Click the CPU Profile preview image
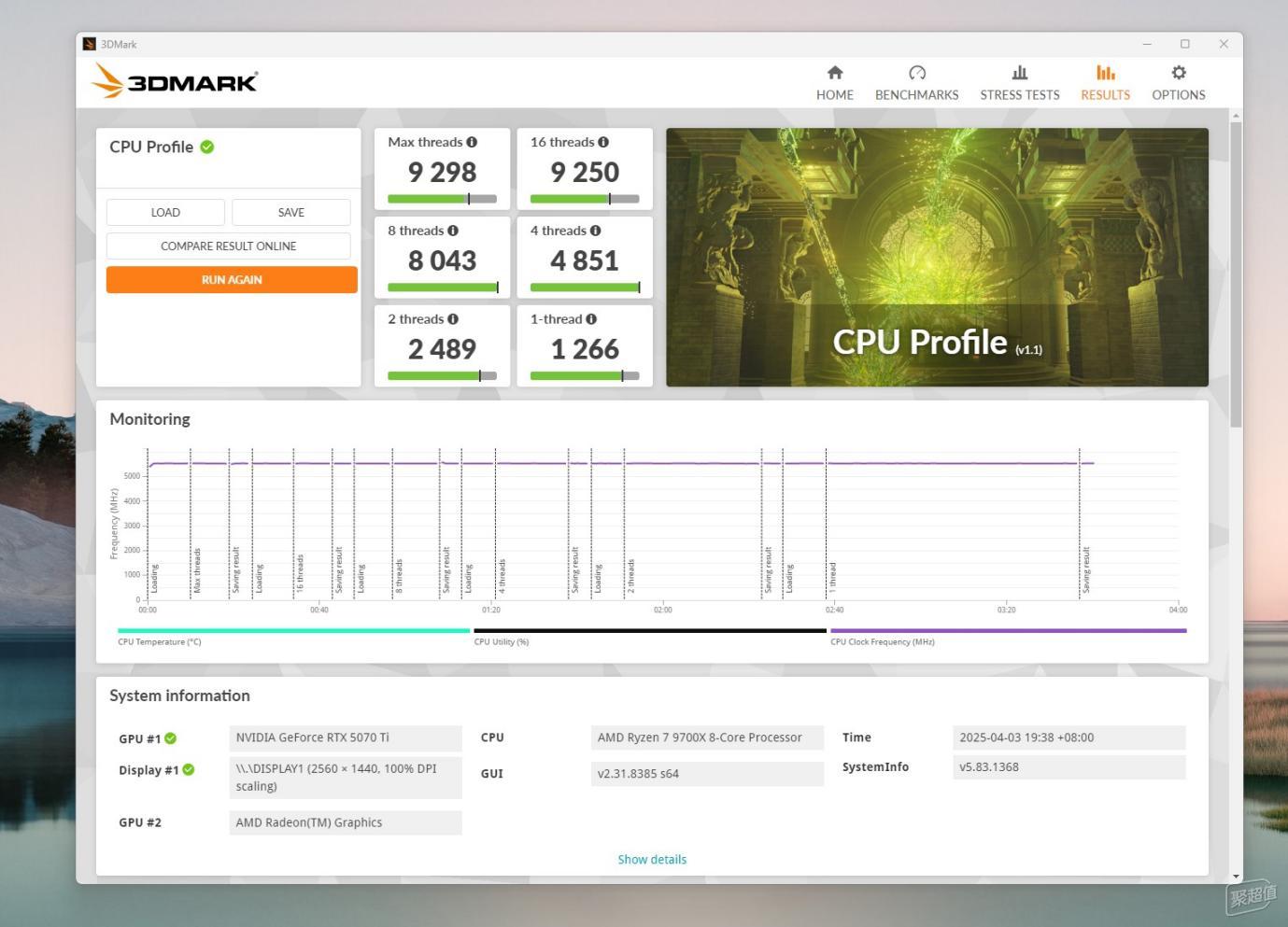The width and height of the screenshot is (1288, 927). coord(937,257)
